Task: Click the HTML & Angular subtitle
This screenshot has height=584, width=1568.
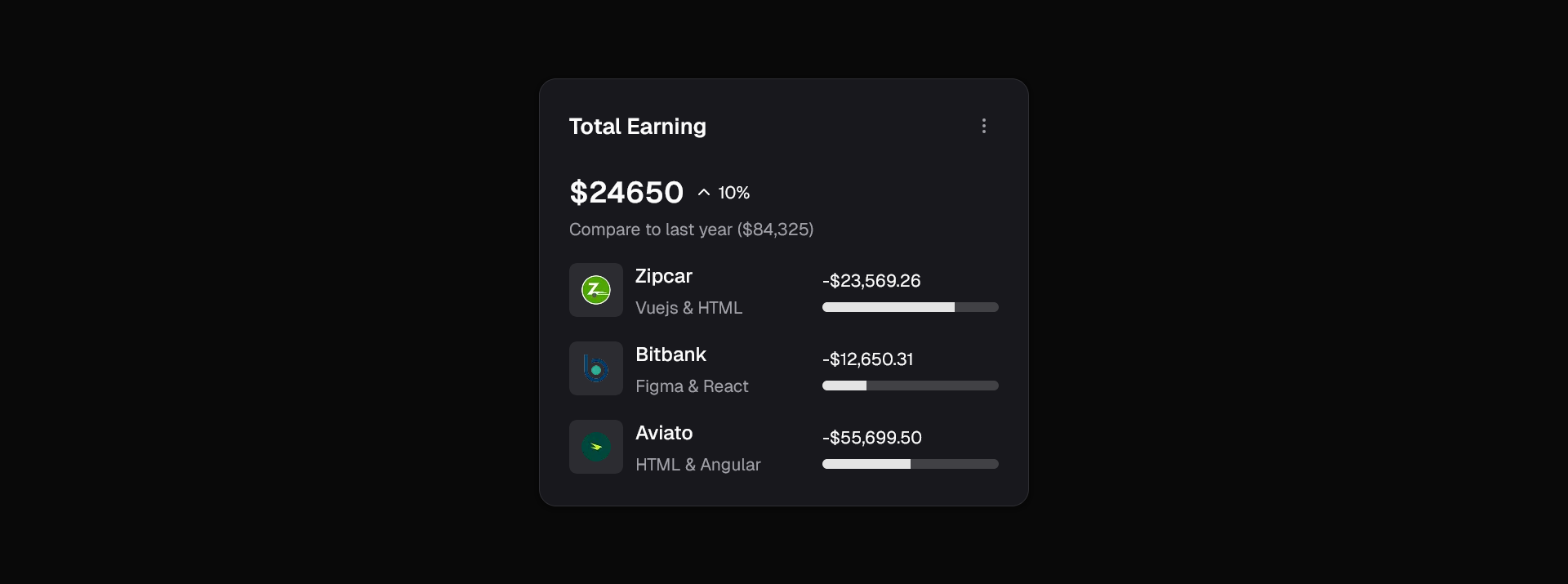Action: [697, 465]
